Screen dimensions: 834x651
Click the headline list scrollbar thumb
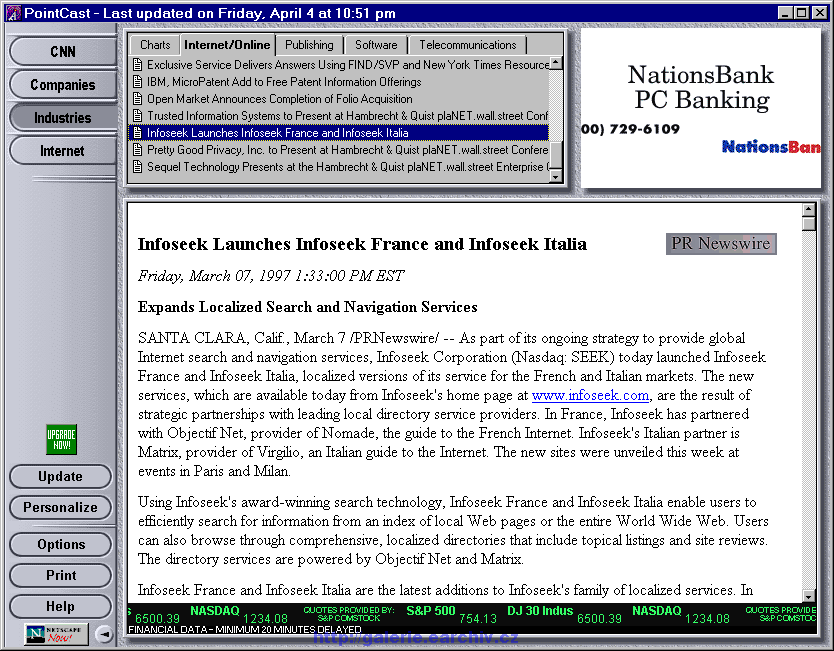coord(556,155)
